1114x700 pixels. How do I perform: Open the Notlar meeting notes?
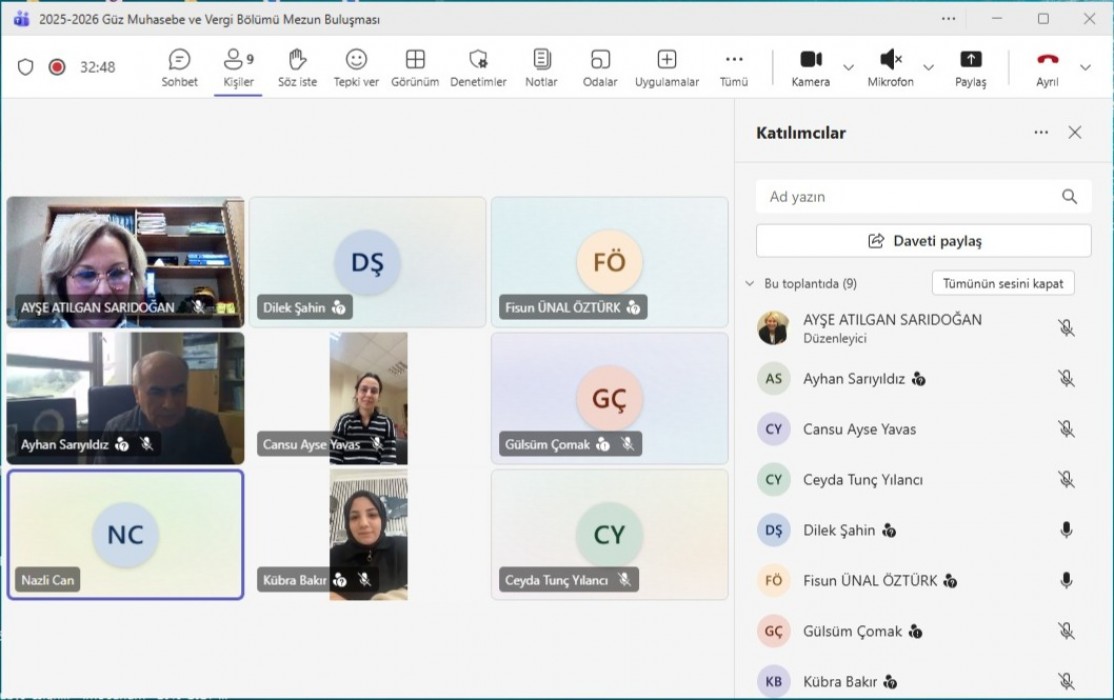pos(541,67)
